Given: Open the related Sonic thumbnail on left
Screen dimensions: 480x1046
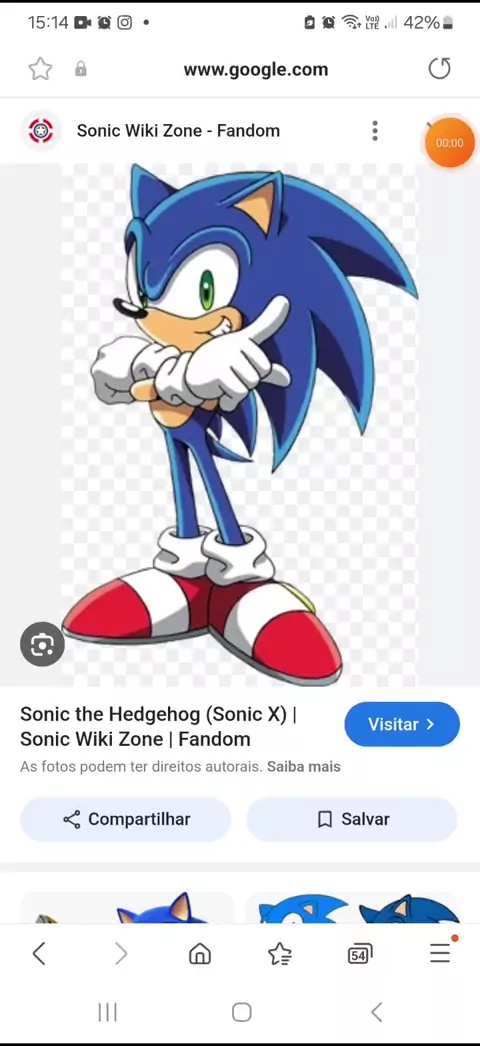Looking at the screenshot, I should pyautogui.click(x=127, y=909).
